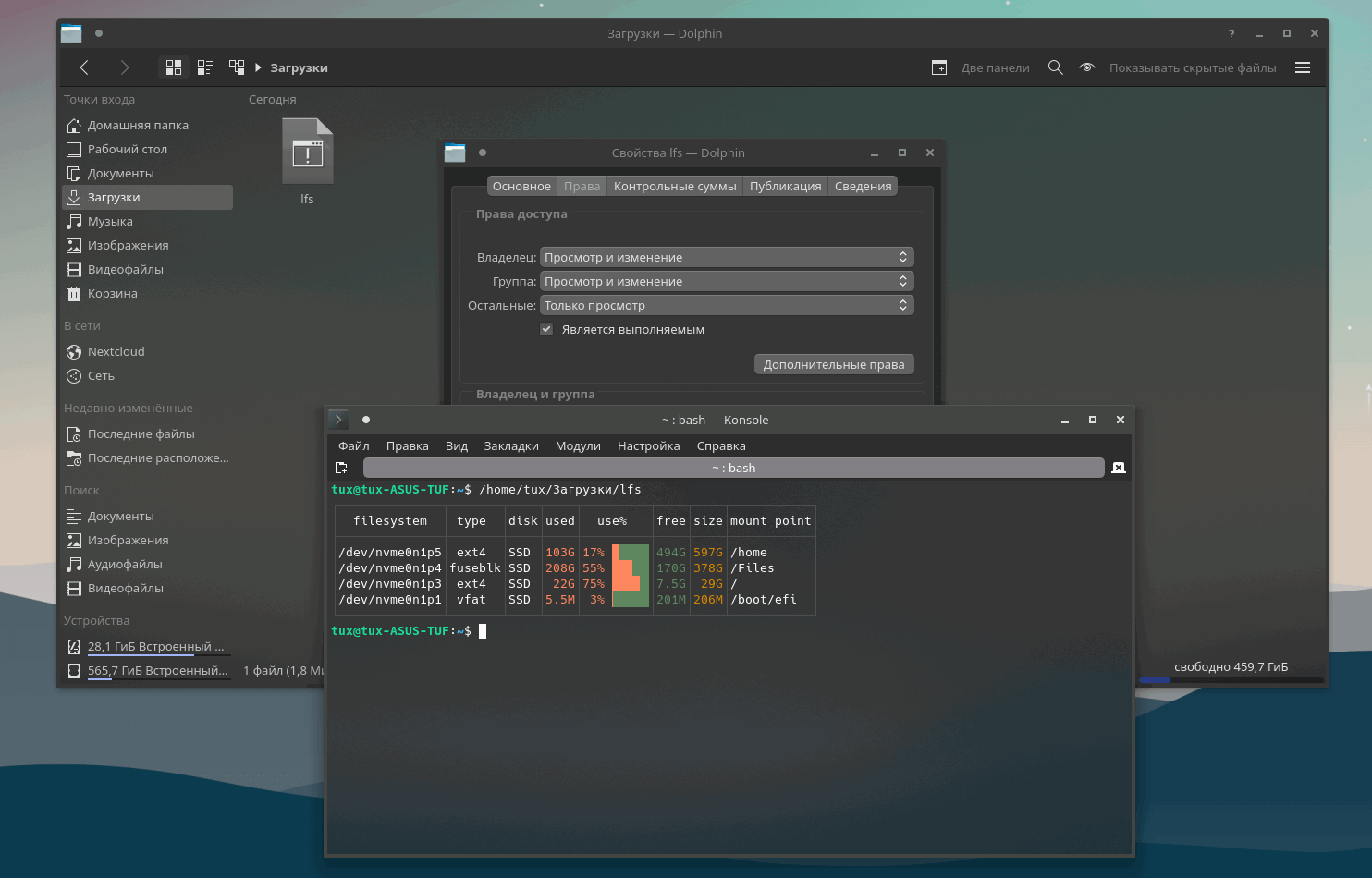This screenshot has height=878, width=1372.
Task: Open the 565,7 ГиБ built-in device
Action: (x=147, y=670)
